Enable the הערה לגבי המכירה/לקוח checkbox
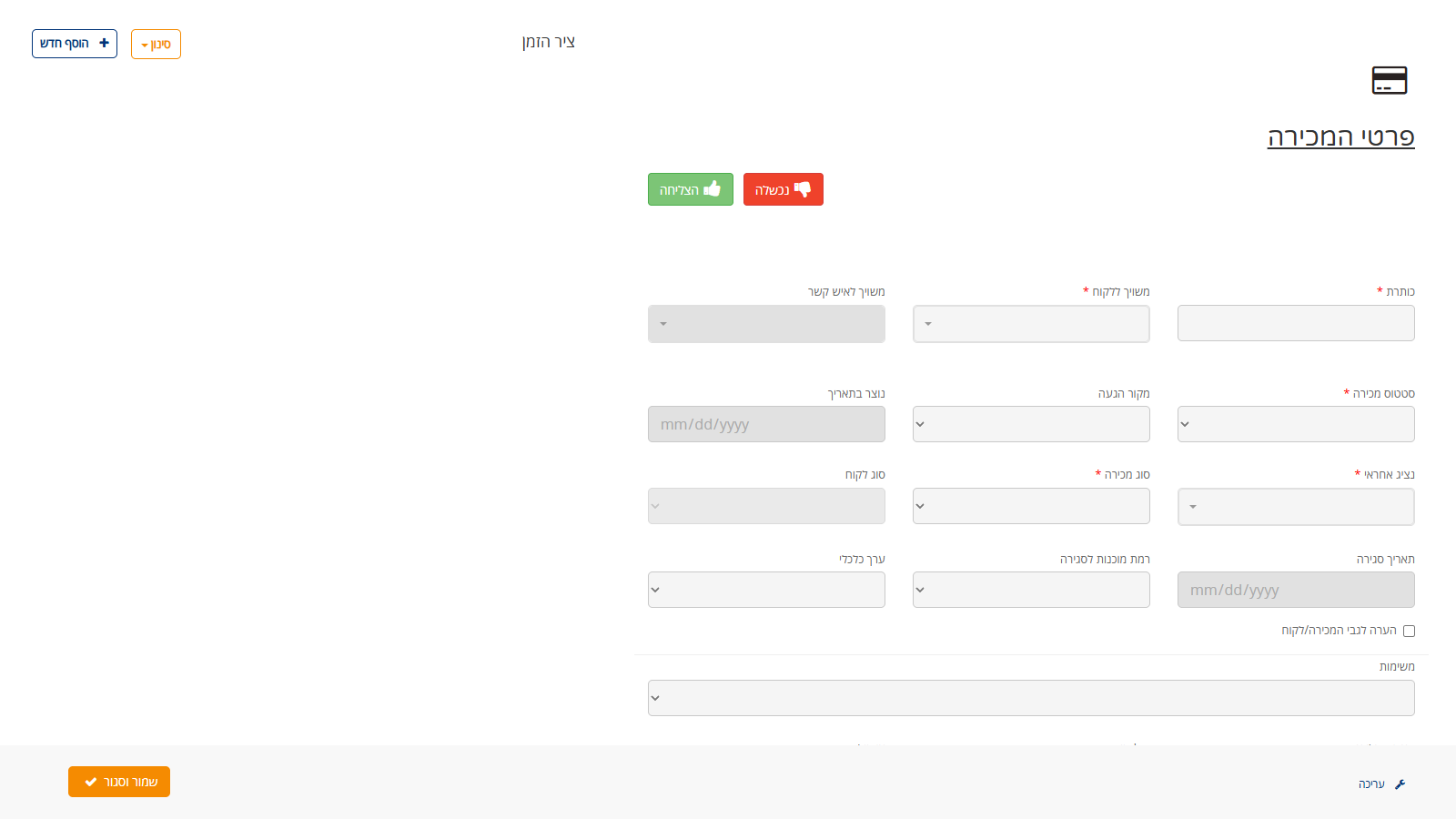Screen dimensions: 1456x819 coord(1409,631)
